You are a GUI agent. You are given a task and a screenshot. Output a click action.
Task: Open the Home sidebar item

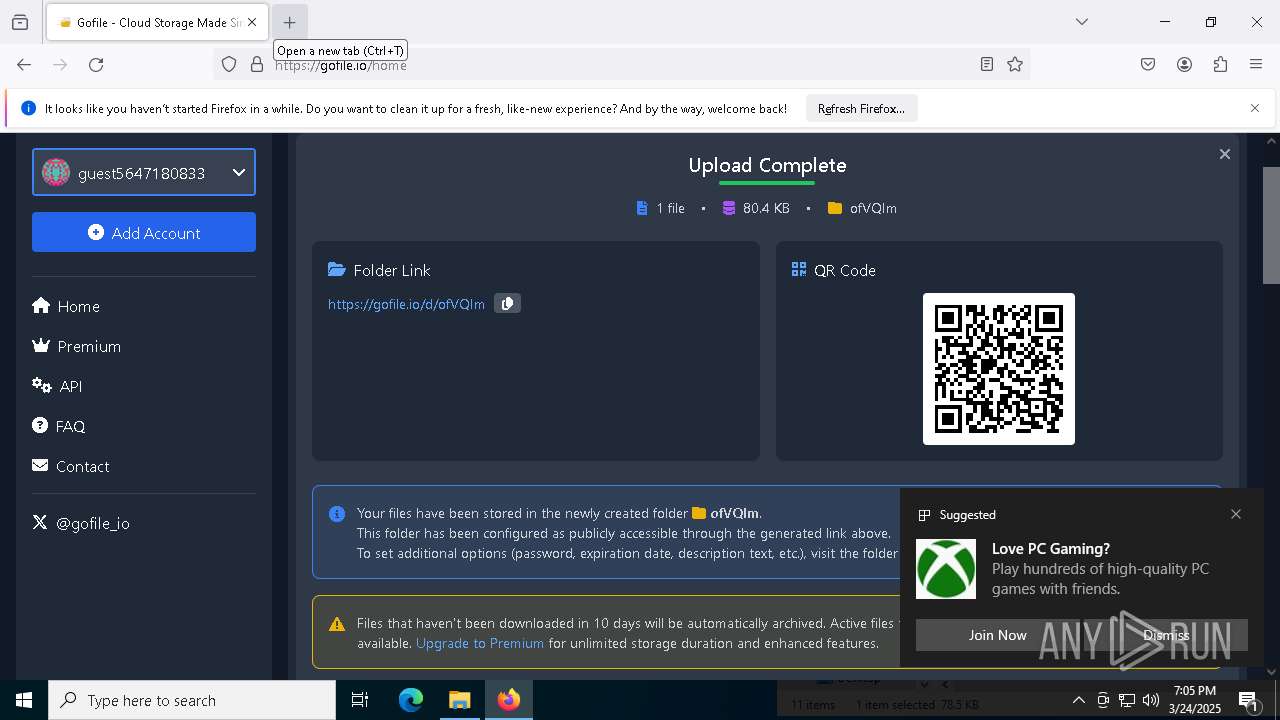tap(66, 306)
